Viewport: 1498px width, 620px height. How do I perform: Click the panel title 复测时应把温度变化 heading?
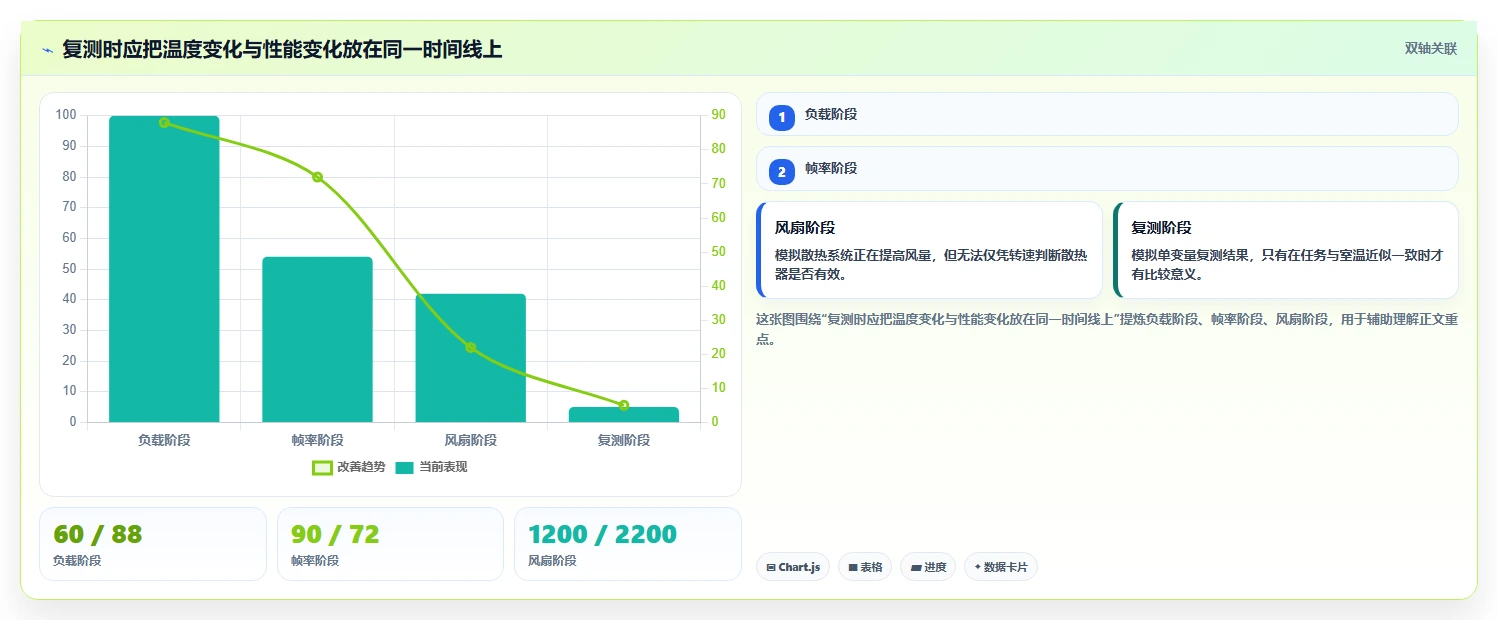[282, 50]
